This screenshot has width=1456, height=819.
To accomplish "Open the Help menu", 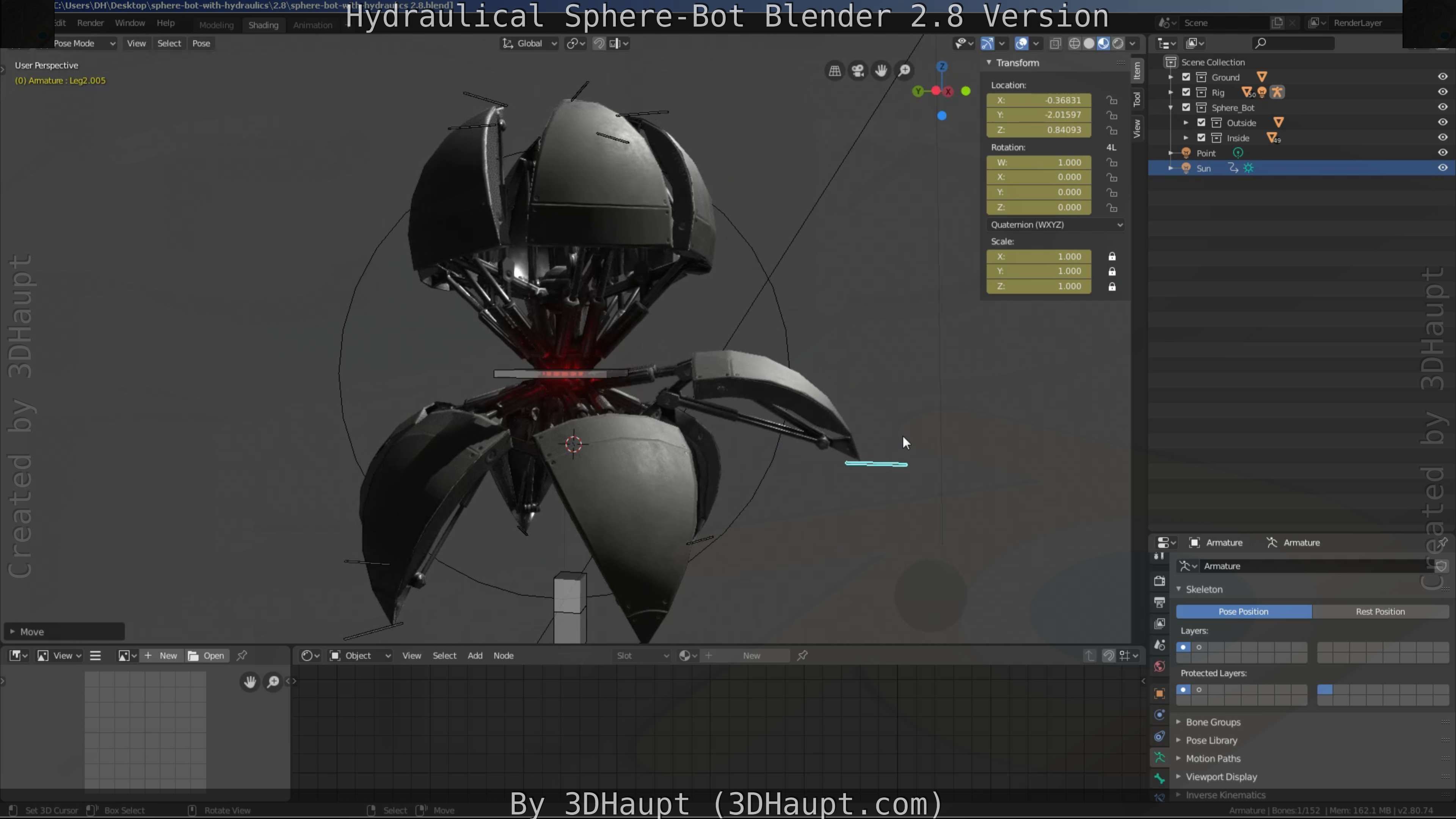I will tap(166, 23).
